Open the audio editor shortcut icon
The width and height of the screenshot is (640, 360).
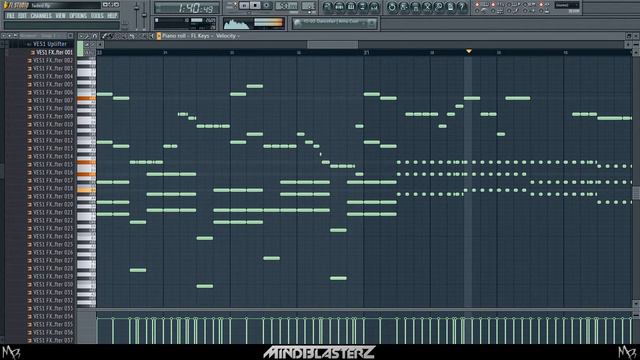click(x=427, y=6)
